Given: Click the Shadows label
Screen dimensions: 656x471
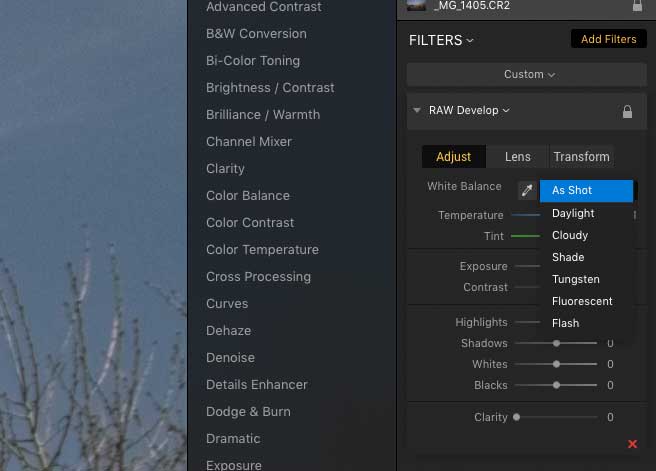Looking at the screenshot, I should pyautogui.click(x=484, y=343).
